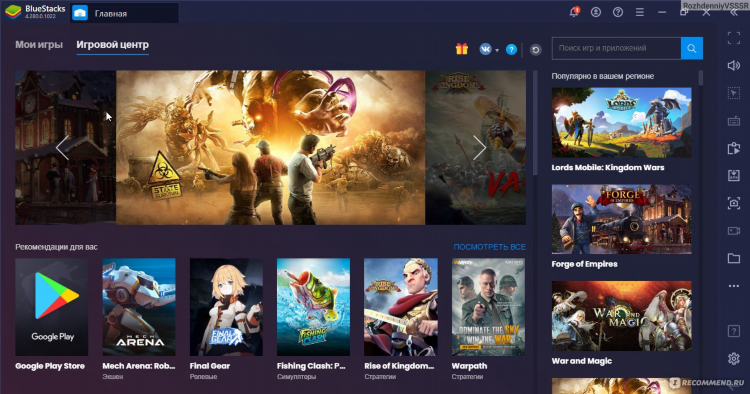This screenshot has height=394, width=750.
Task: Switch to the Игровой центр tab
Action: point(112,44)
